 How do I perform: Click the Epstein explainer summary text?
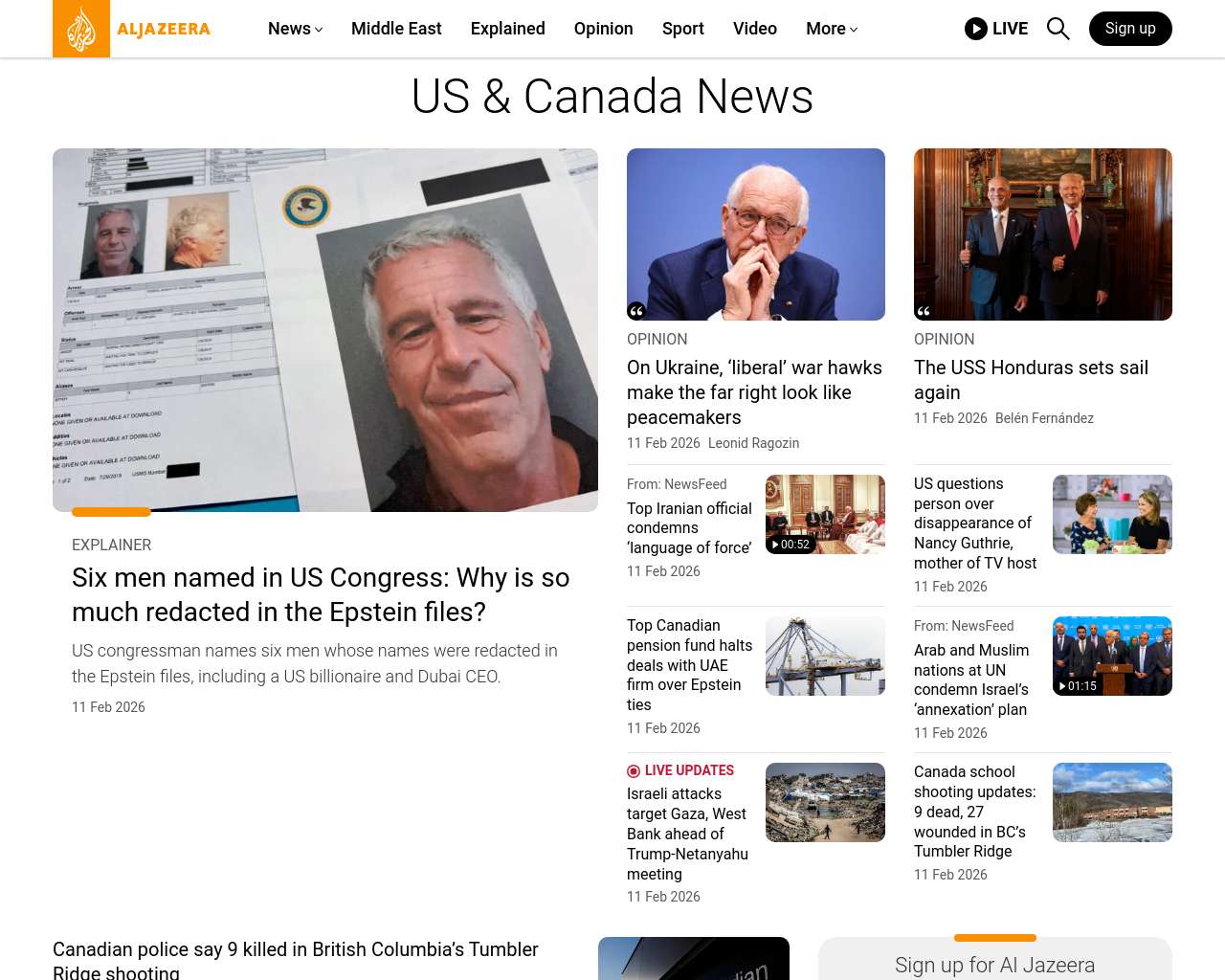coord(315,663)
